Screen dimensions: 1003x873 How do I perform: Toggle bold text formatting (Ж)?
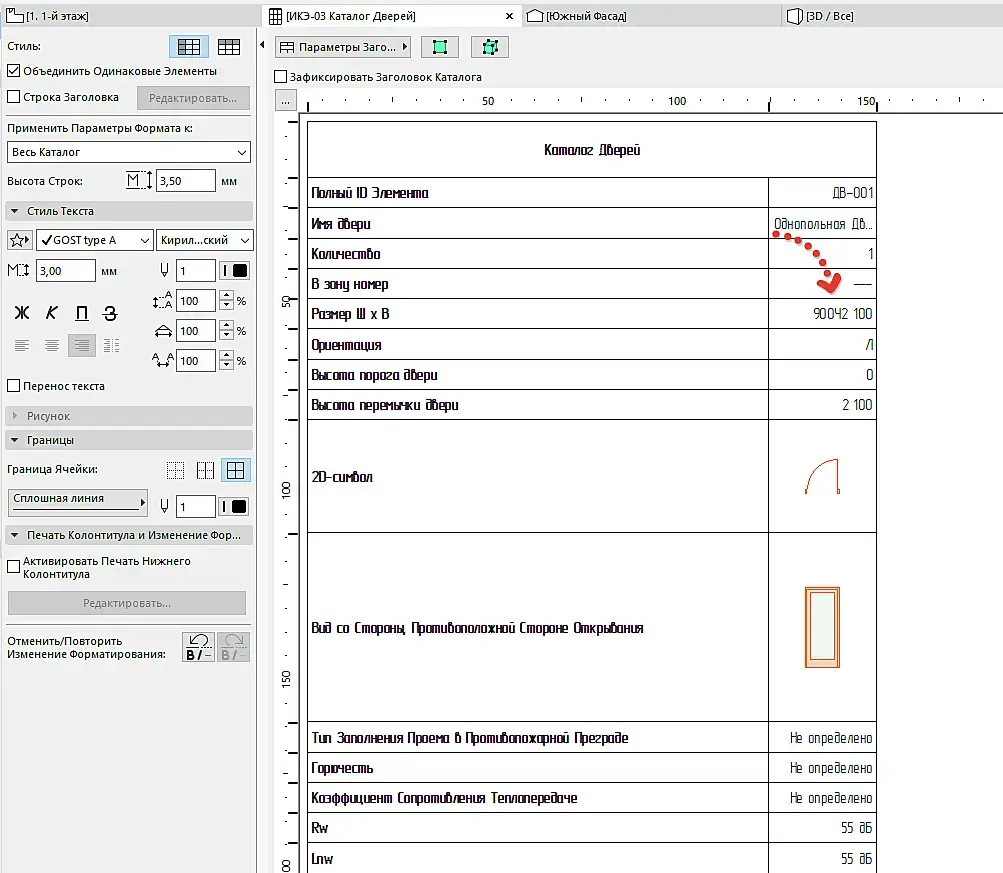(22, 313)
